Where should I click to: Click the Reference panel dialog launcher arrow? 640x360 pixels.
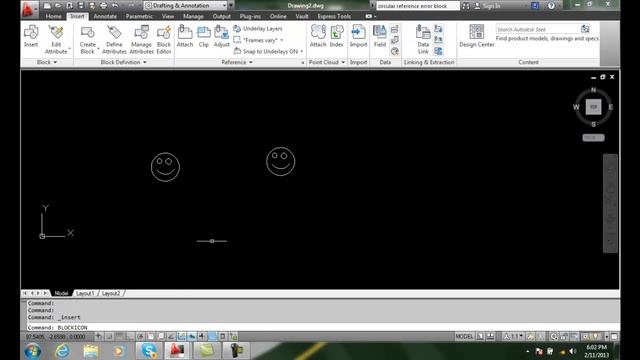pyautogui.click(x=302, y=62)
